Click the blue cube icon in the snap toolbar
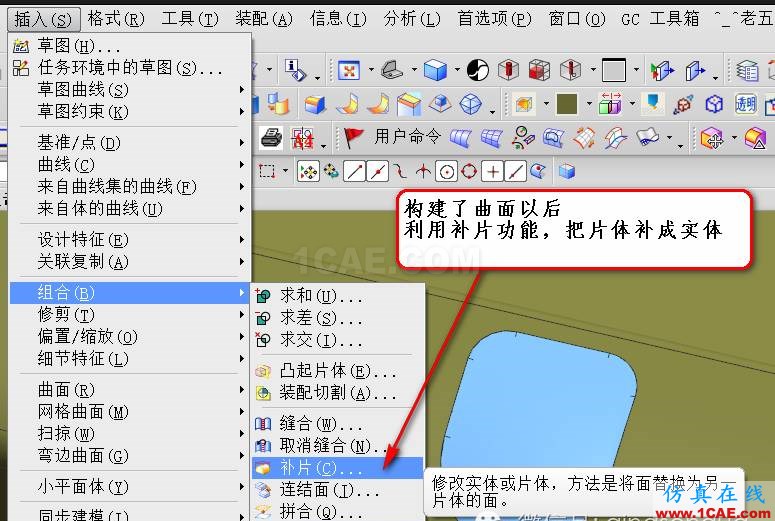775x521 pixels. pyautogui.click(x=566, y=172)
